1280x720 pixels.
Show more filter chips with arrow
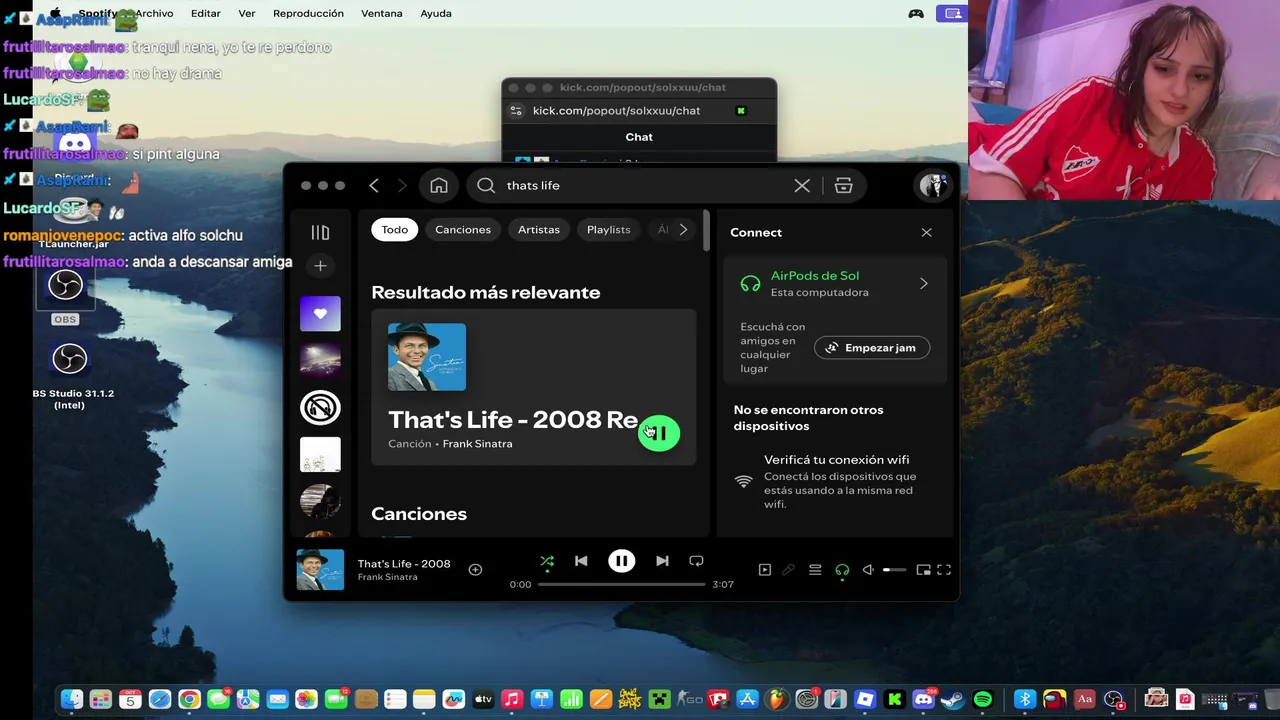click(x=683, y=230)
